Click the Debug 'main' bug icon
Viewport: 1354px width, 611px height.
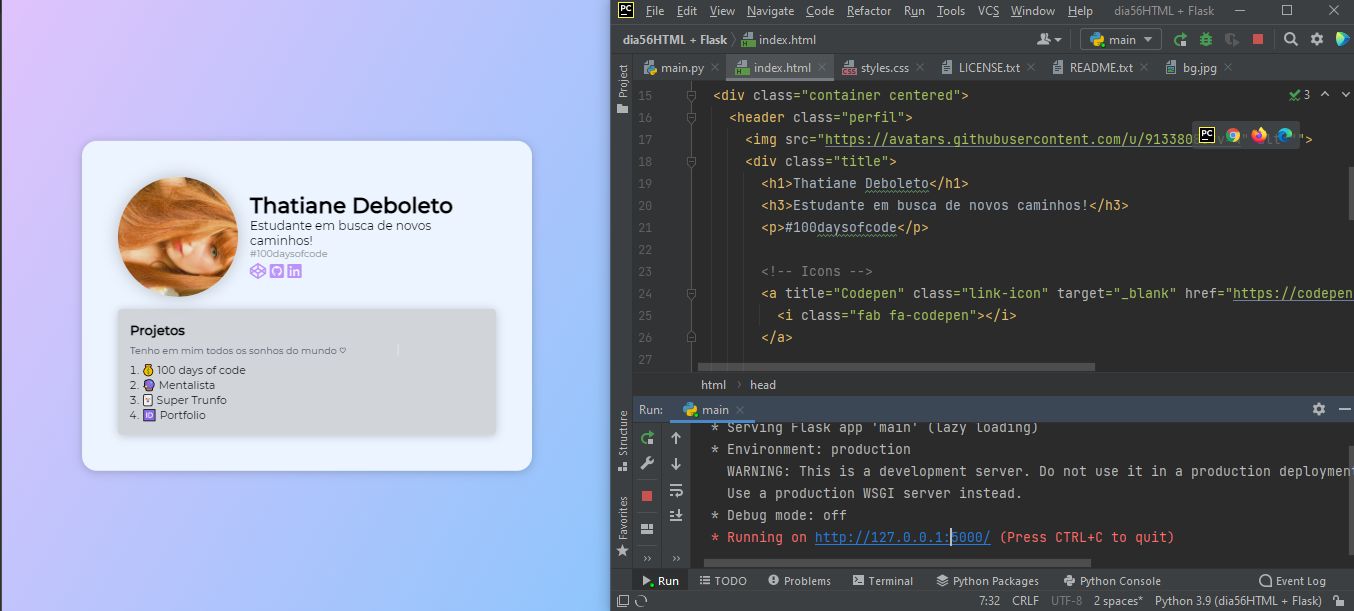(1206, 40)
